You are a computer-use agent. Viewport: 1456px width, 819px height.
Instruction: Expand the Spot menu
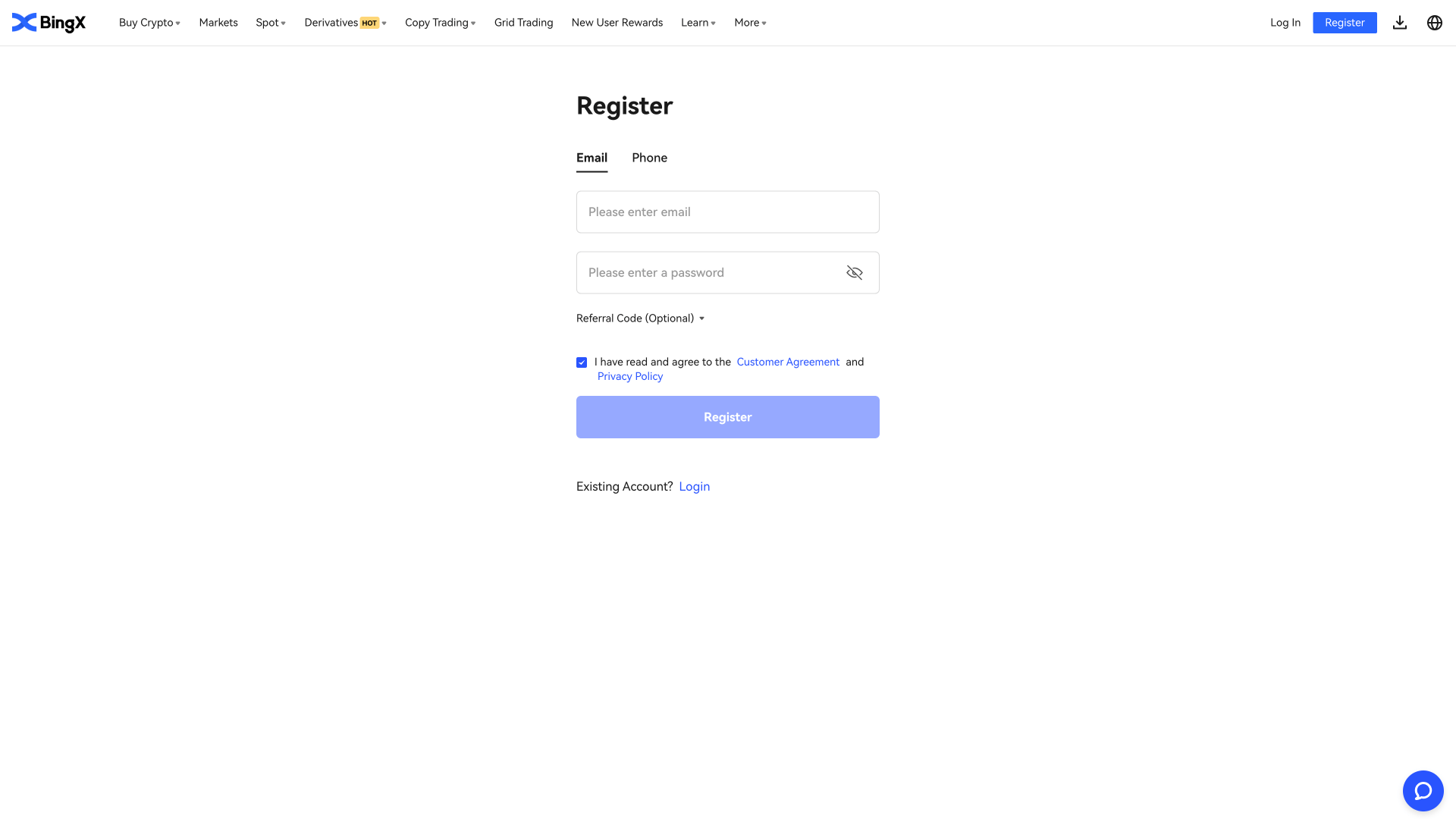pos(271,23)
